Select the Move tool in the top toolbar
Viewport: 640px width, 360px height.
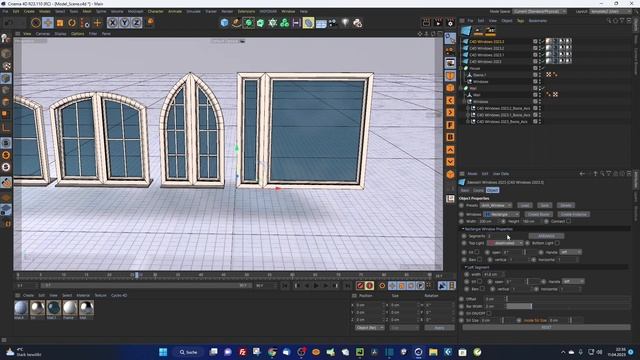point(48,23)
